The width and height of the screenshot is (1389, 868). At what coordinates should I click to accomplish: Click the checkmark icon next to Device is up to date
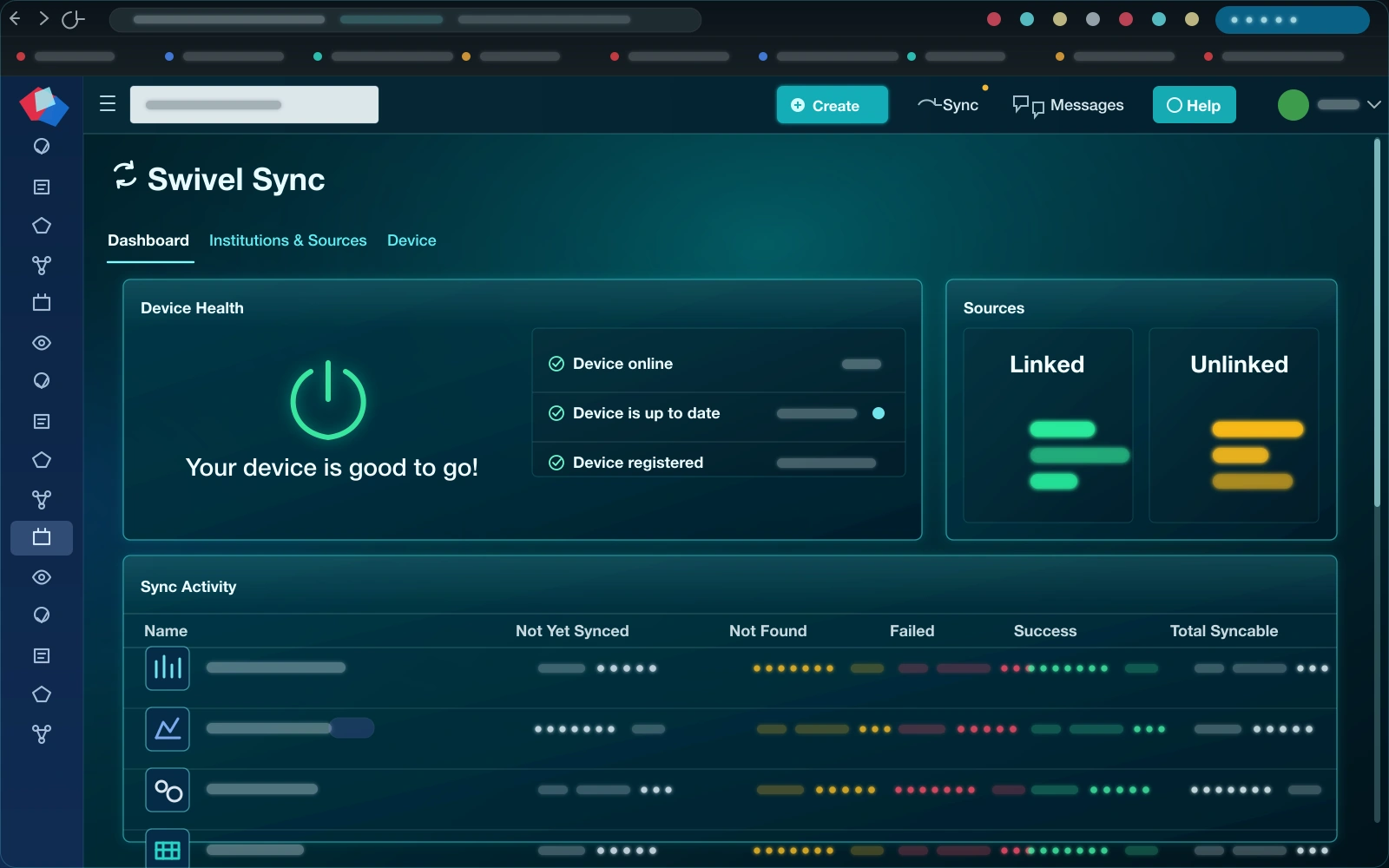(556, 413)
